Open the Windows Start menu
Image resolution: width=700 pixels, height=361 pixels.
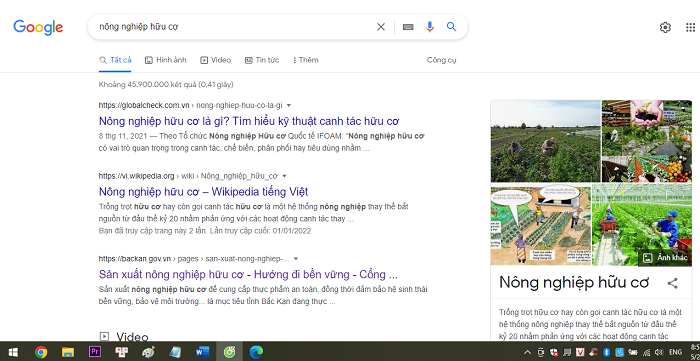[13, 352]
